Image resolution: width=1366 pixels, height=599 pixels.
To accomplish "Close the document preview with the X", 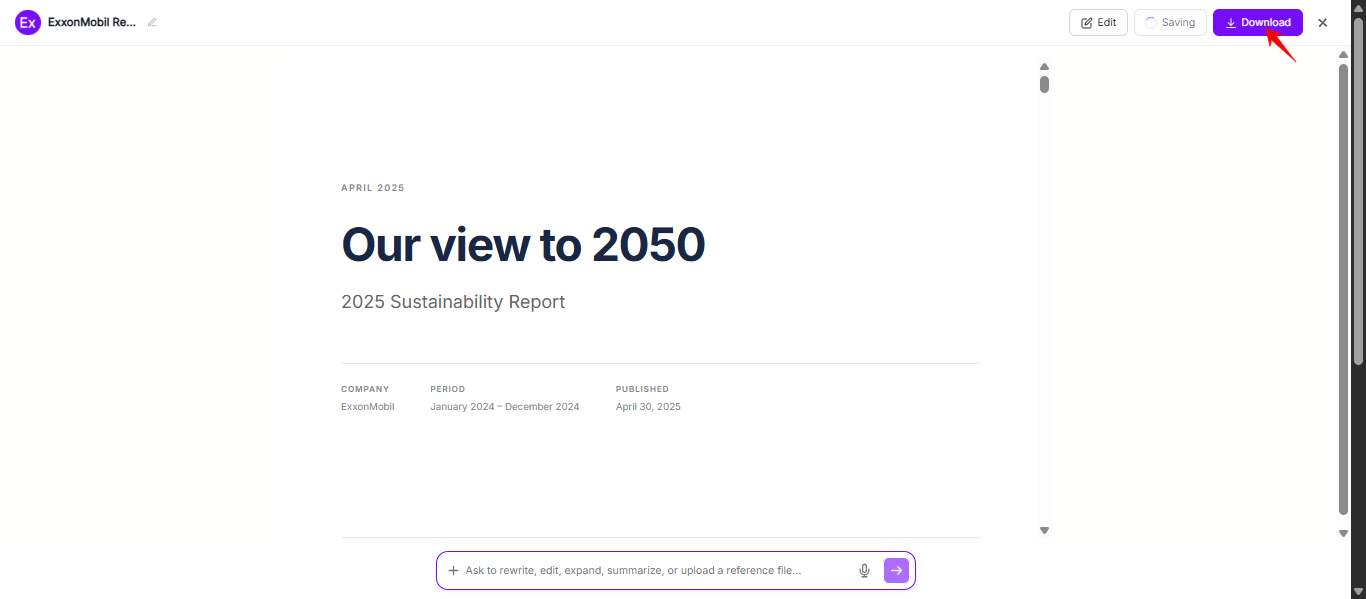I will pyautogui.click(x=1322, y=23).
